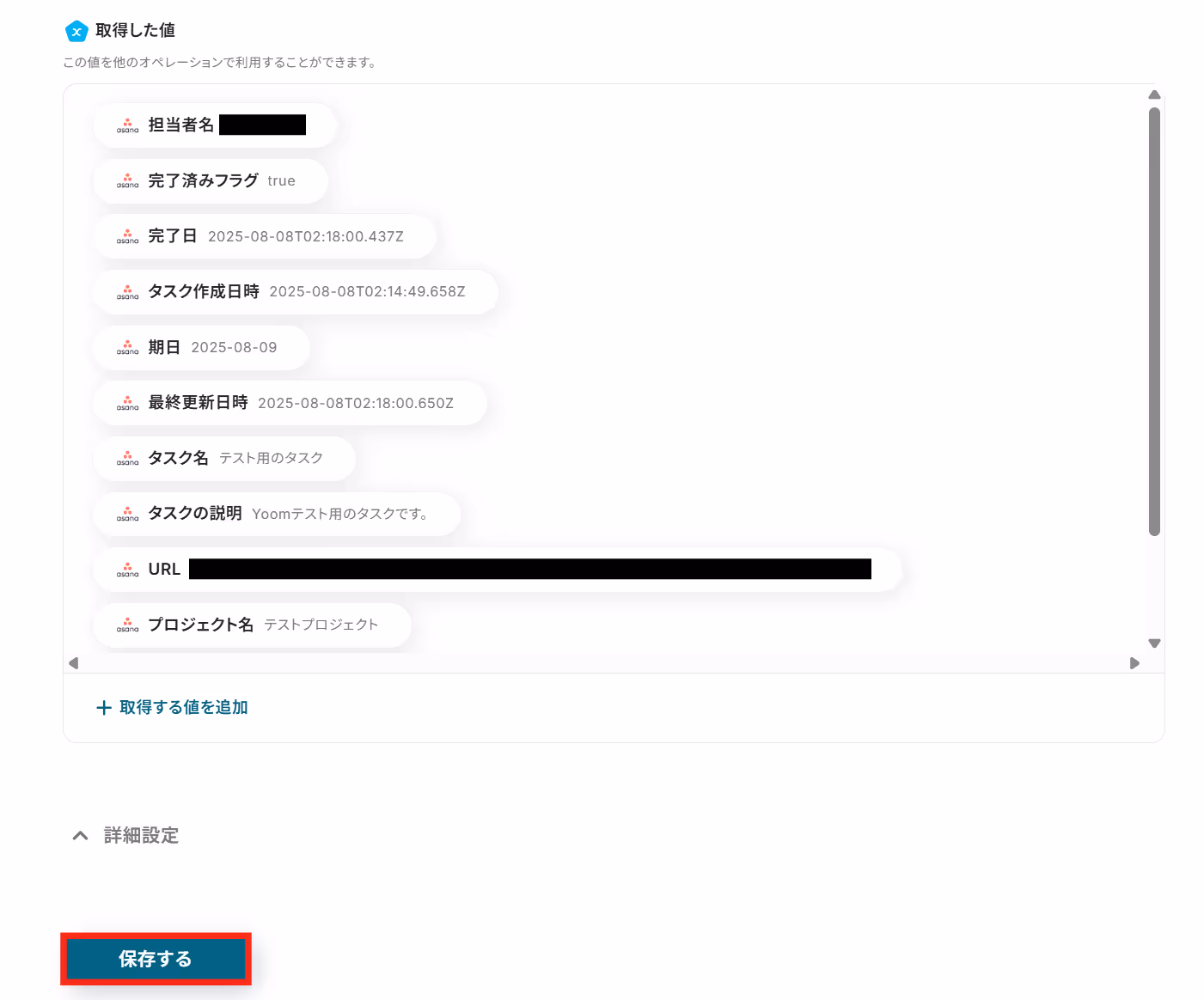Image resolution: width=1204 pixels, height=1000 pixels.
Task: Click the Asana icon next to 完了日
Action: click(127, 236)
